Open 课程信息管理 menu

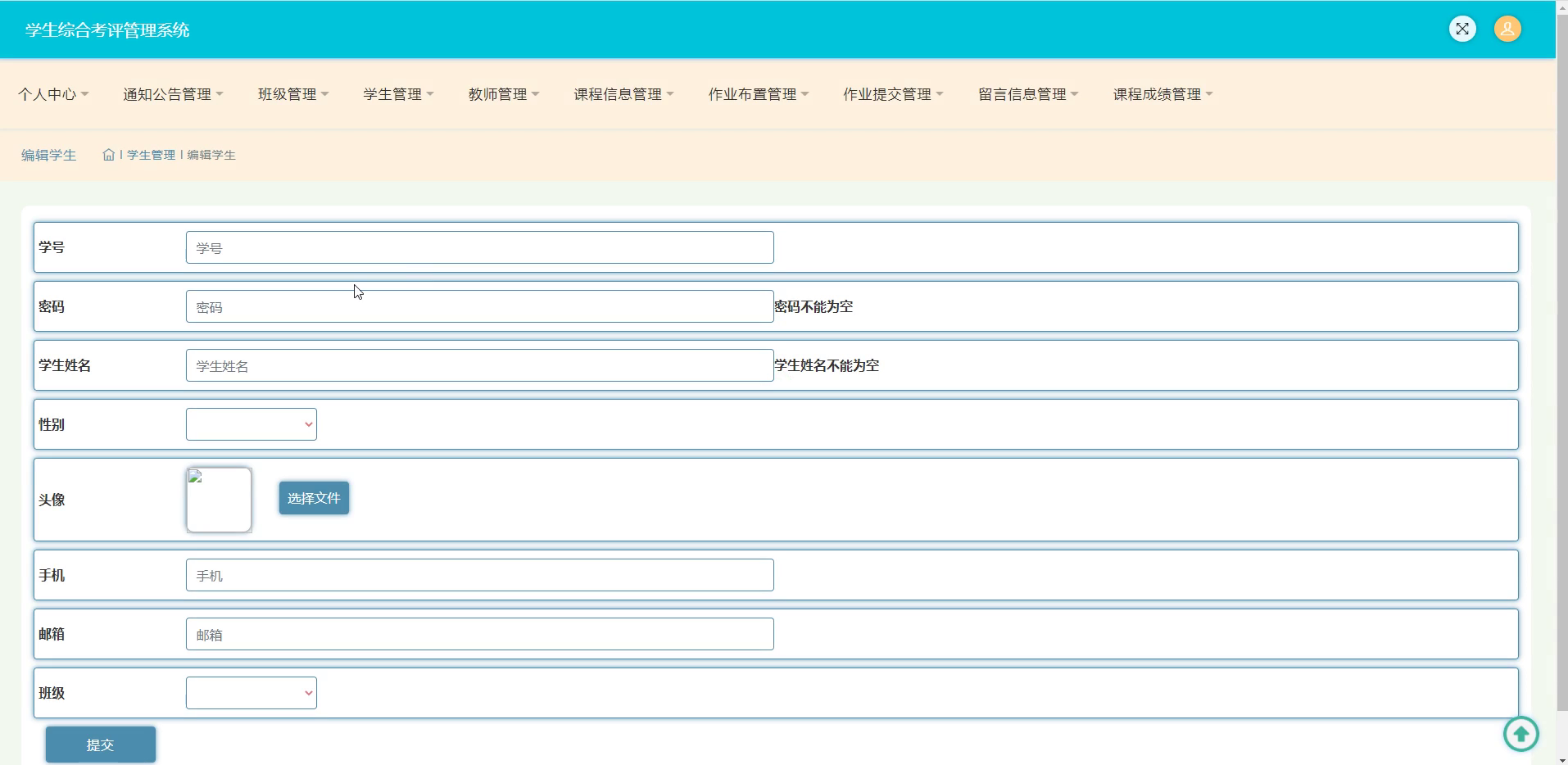[x=623, y=94]
